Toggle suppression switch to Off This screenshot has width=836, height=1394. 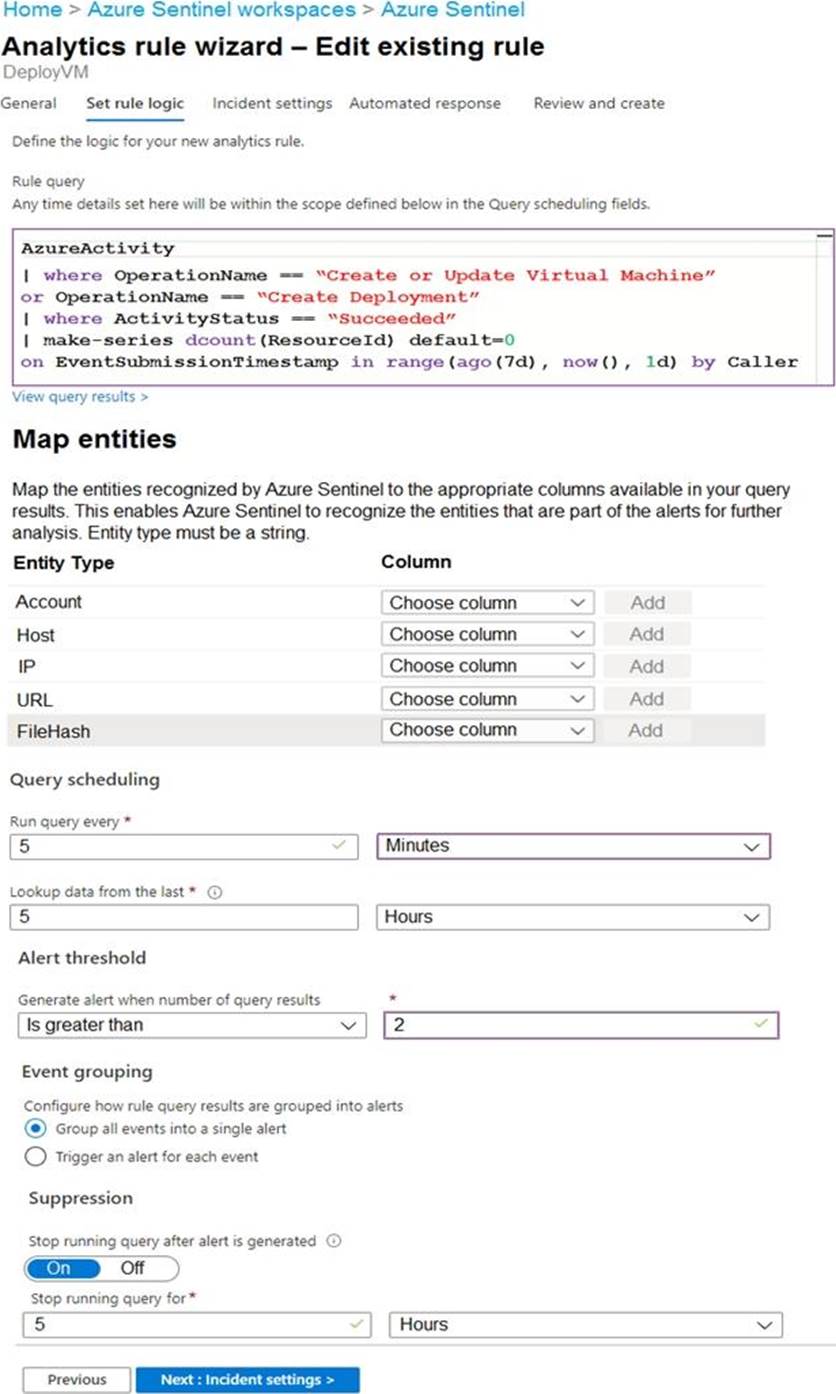click(x=133, y=1268)
